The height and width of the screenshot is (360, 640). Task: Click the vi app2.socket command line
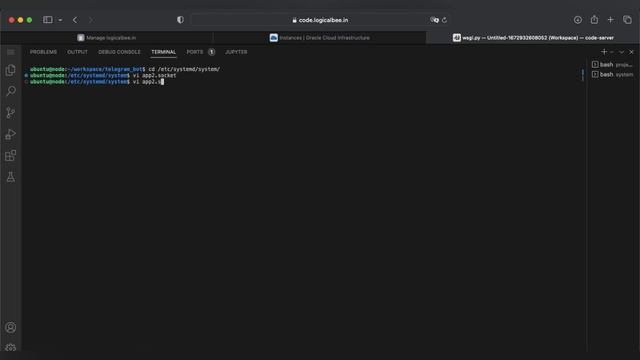(x=103, y=76)
